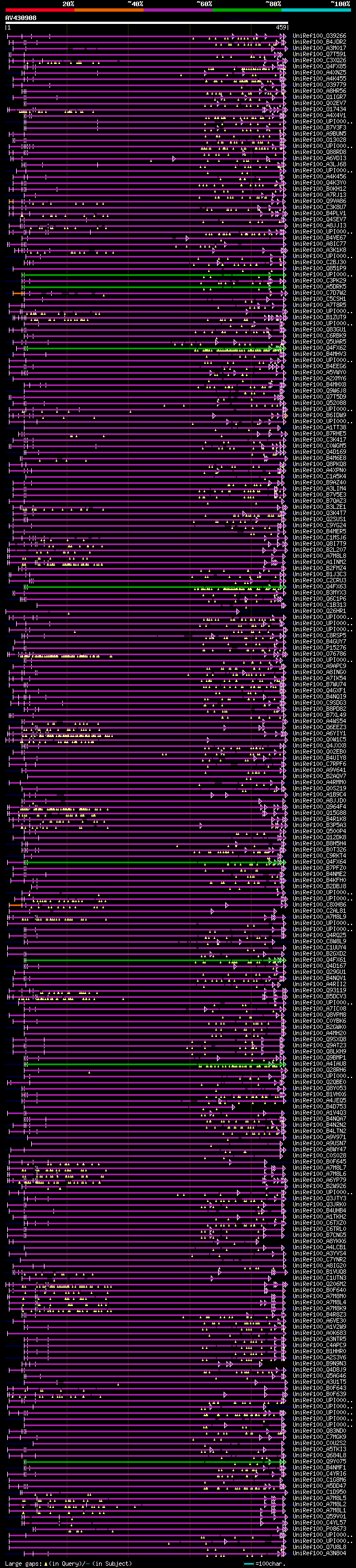Select label UniRef100_C3K8U7

(319, 207)
